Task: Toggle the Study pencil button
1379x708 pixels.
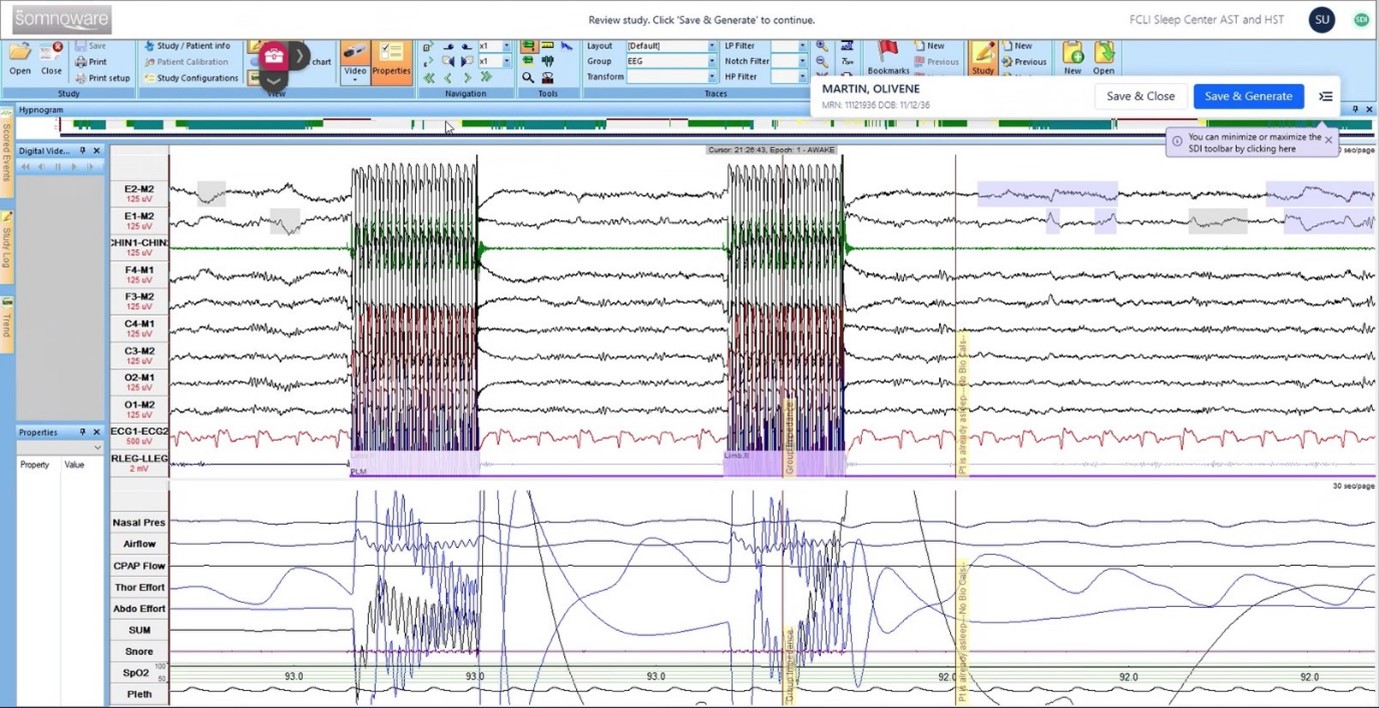Action: 983,58
